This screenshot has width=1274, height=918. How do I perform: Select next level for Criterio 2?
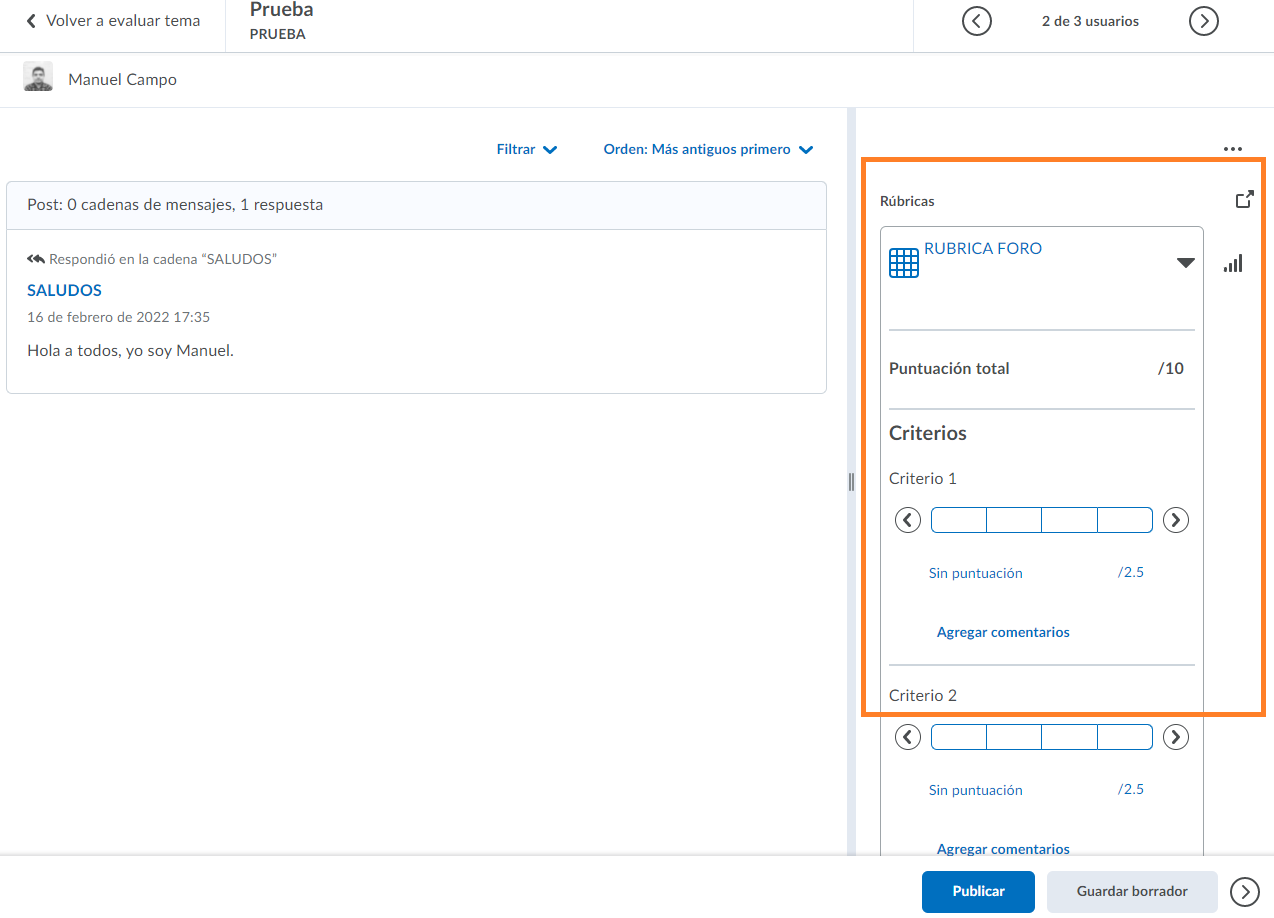1177,737
